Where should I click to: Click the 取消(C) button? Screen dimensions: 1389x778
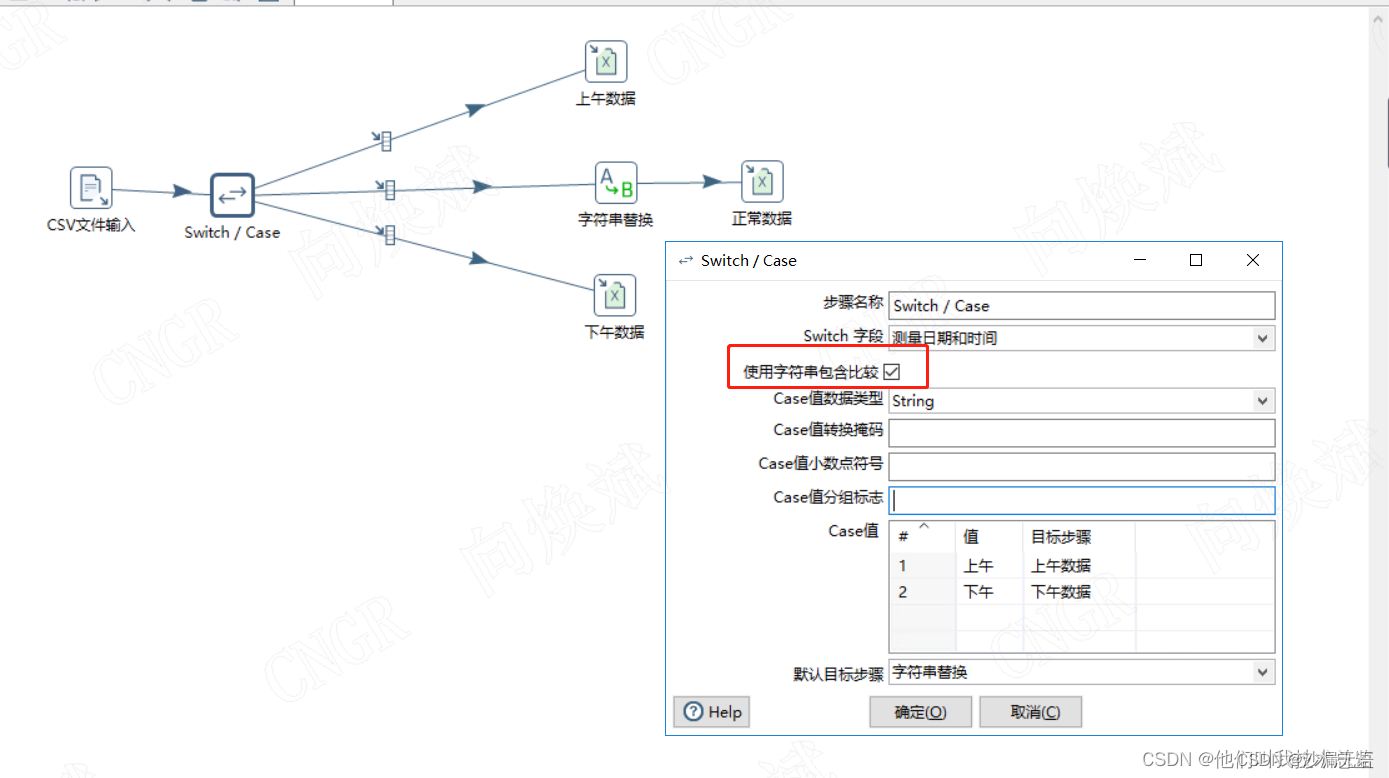click(x=1030, y=712)
